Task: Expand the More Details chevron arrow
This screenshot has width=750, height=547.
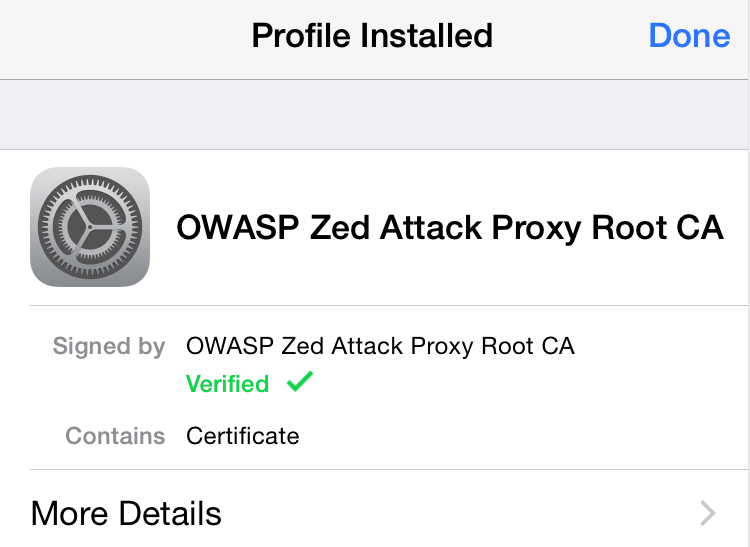Action: (x=708, y=514)
